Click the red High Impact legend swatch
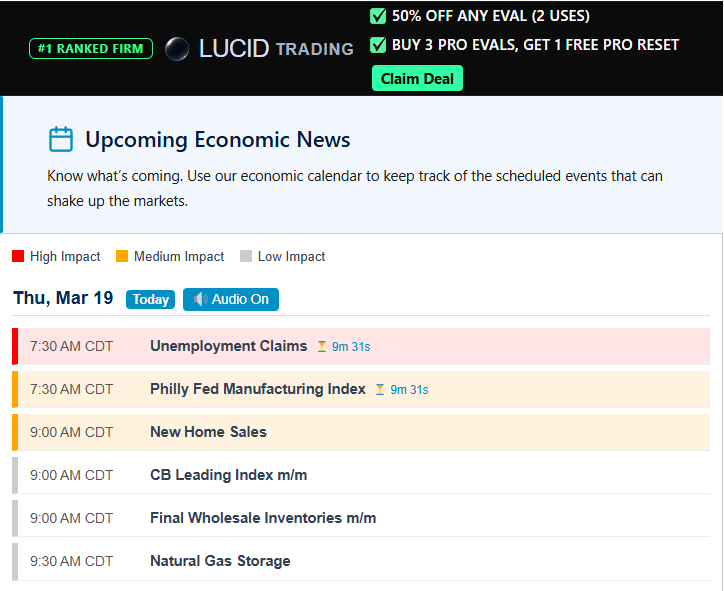 pos(18,256)
